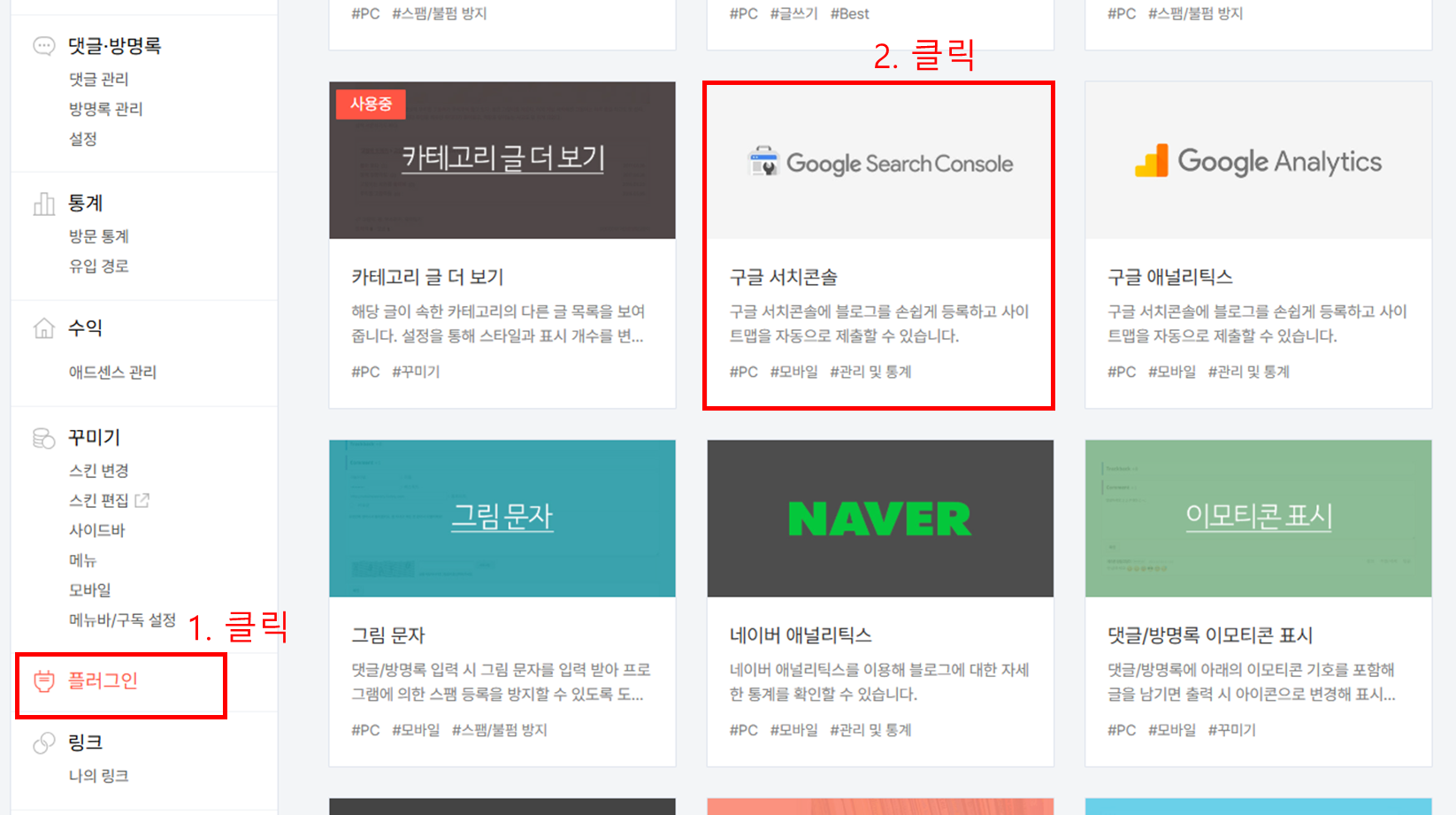Go to 유입 경로
Image resolution: width=1456 pixels, height=815 pixels.
99,266
